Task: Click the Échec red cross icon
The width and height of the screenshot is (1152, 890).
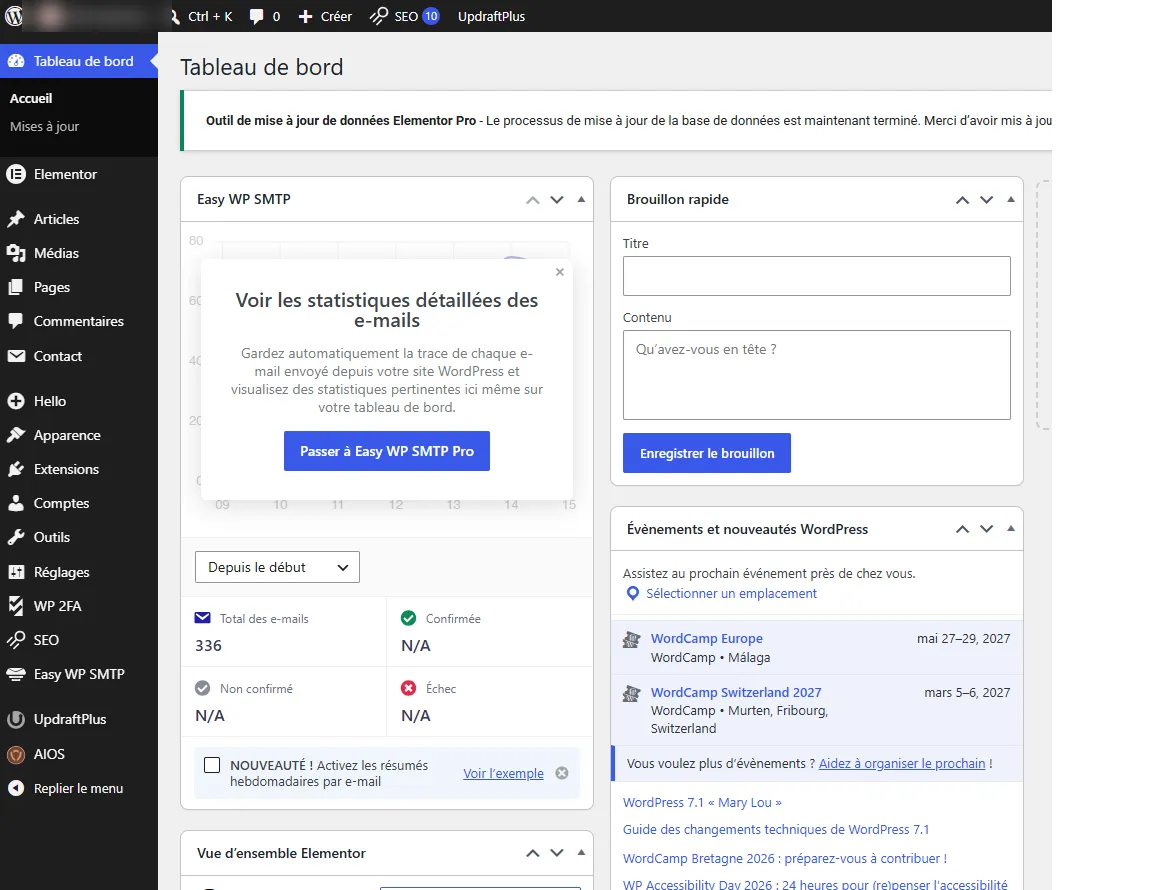Action: pyautogui.click(x=408, y=688)
